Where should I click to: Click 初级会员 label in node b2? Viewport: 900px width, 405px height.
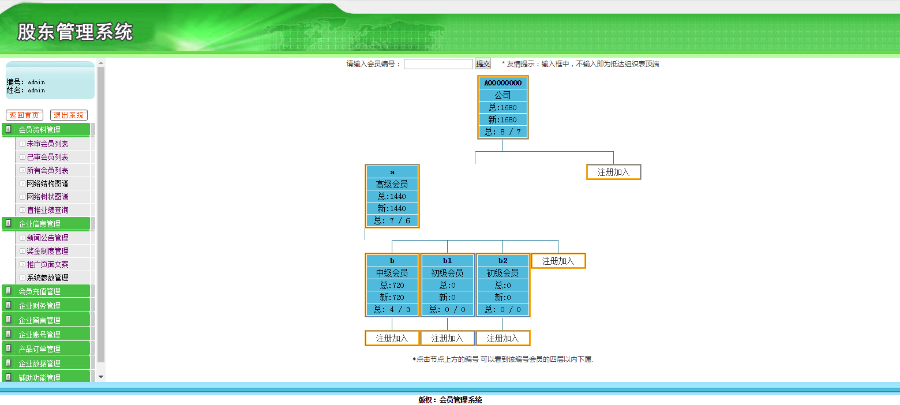click(503, 273)
